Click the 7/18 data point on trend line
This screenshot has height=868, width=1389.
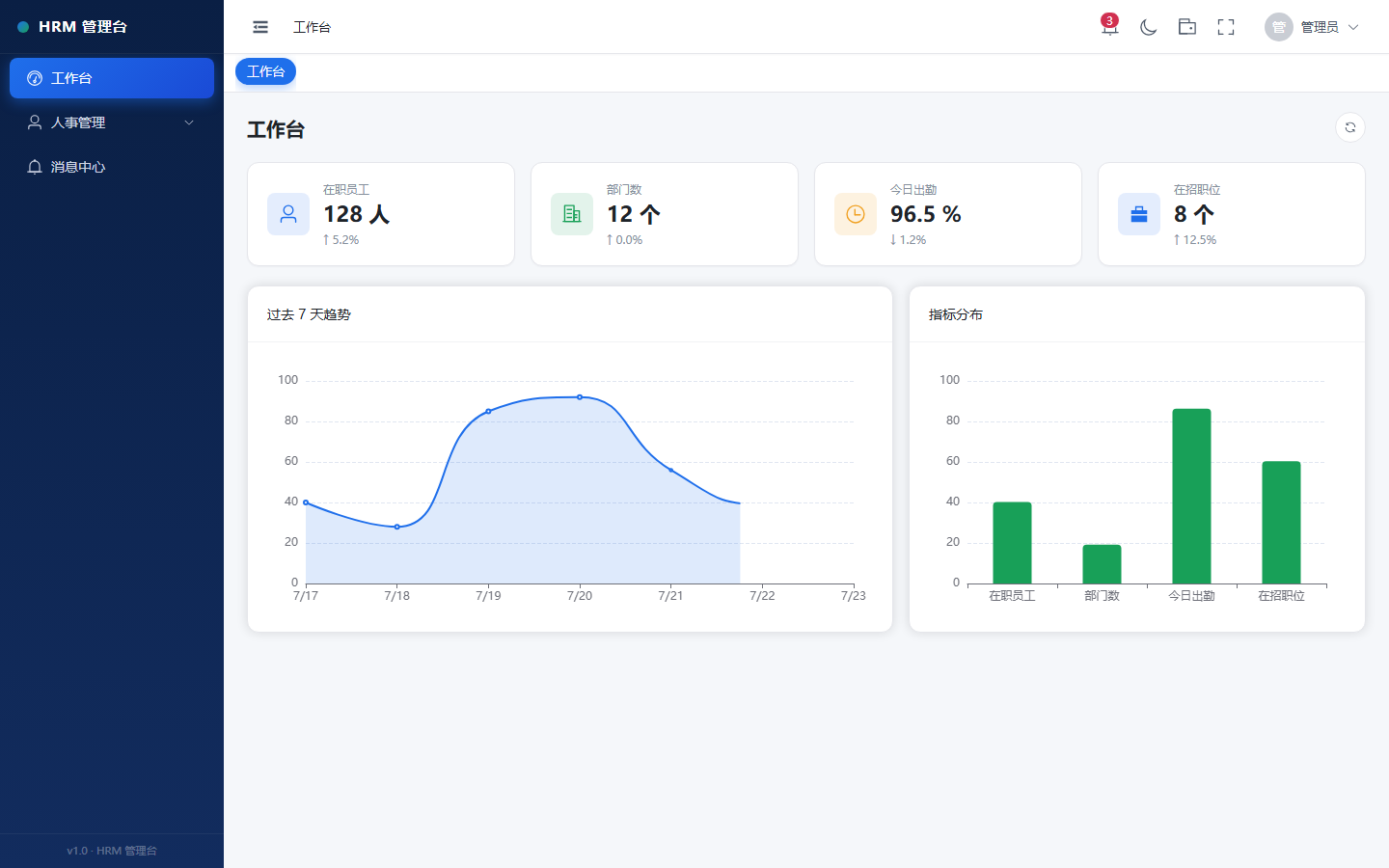point(397,527)
